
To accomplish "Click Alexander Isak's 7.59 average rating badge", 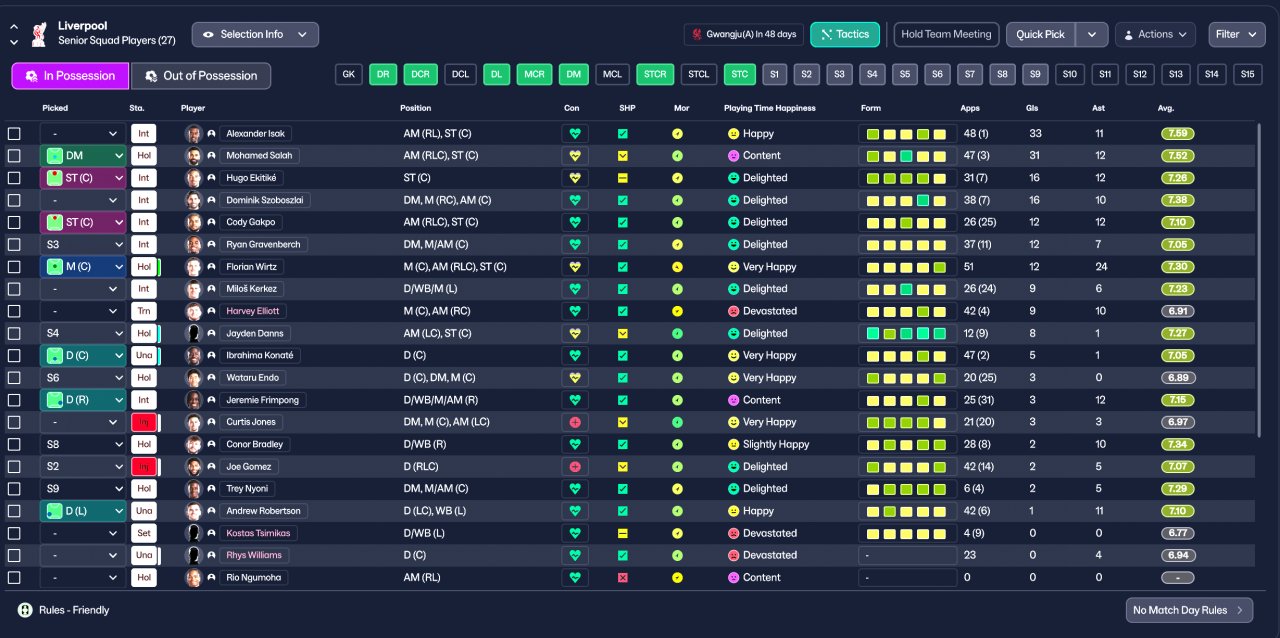I will (x=1178, y=134).
